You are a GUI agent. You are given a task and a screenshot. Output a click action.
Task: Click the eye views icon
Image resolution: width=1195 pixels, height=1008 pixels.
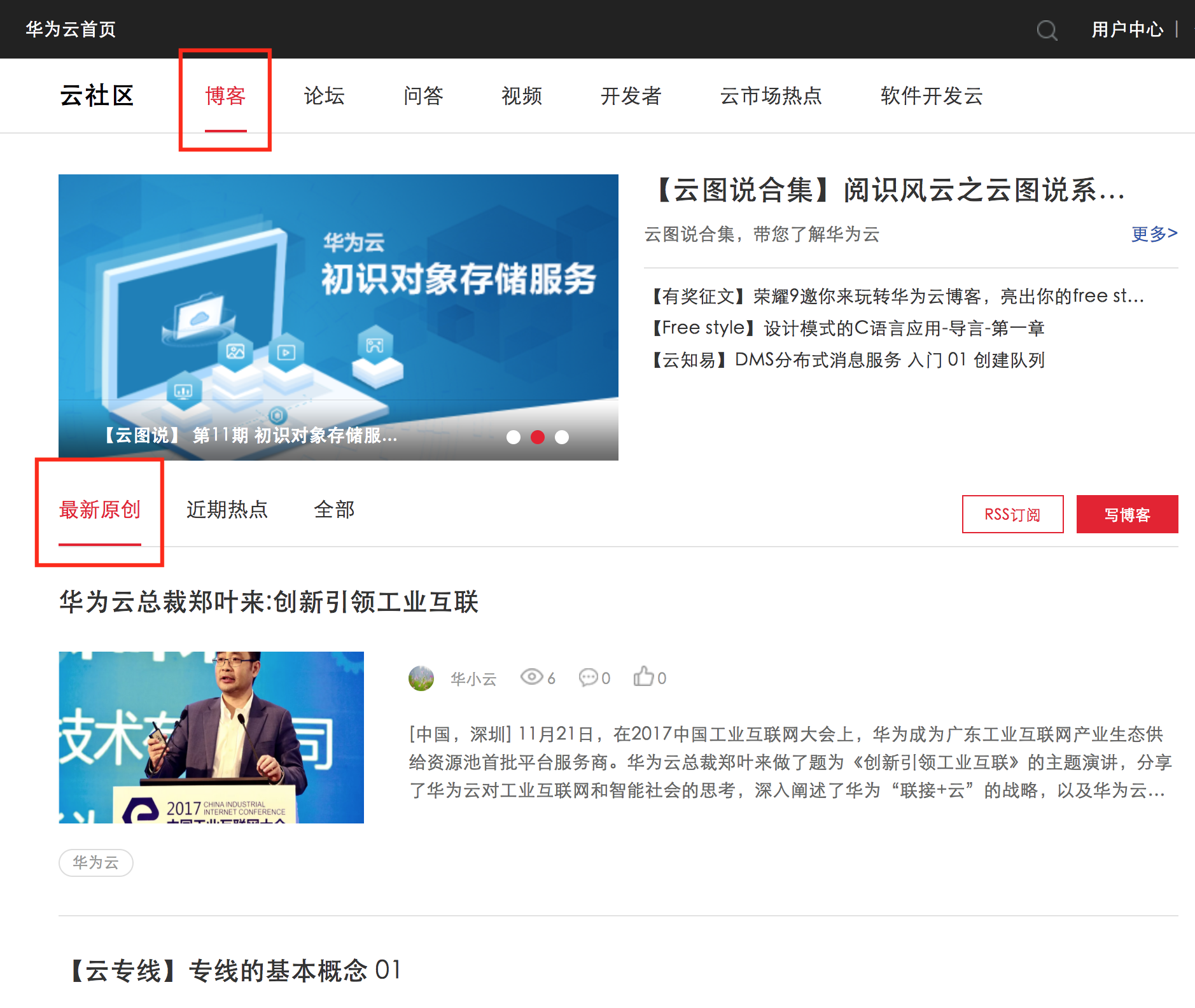point(531,676)
